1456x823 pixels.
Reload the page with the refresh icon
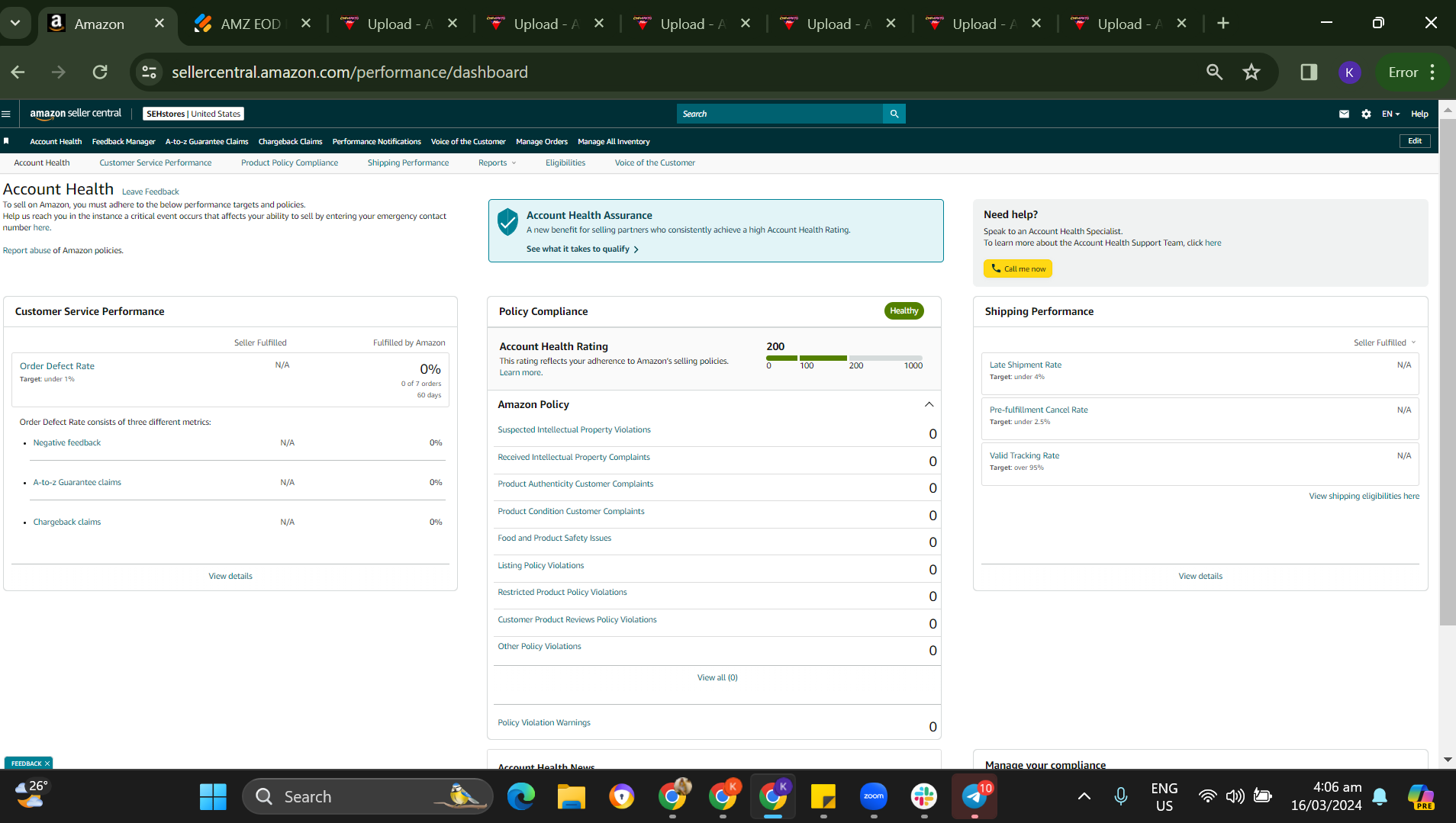tap(100, 72)
